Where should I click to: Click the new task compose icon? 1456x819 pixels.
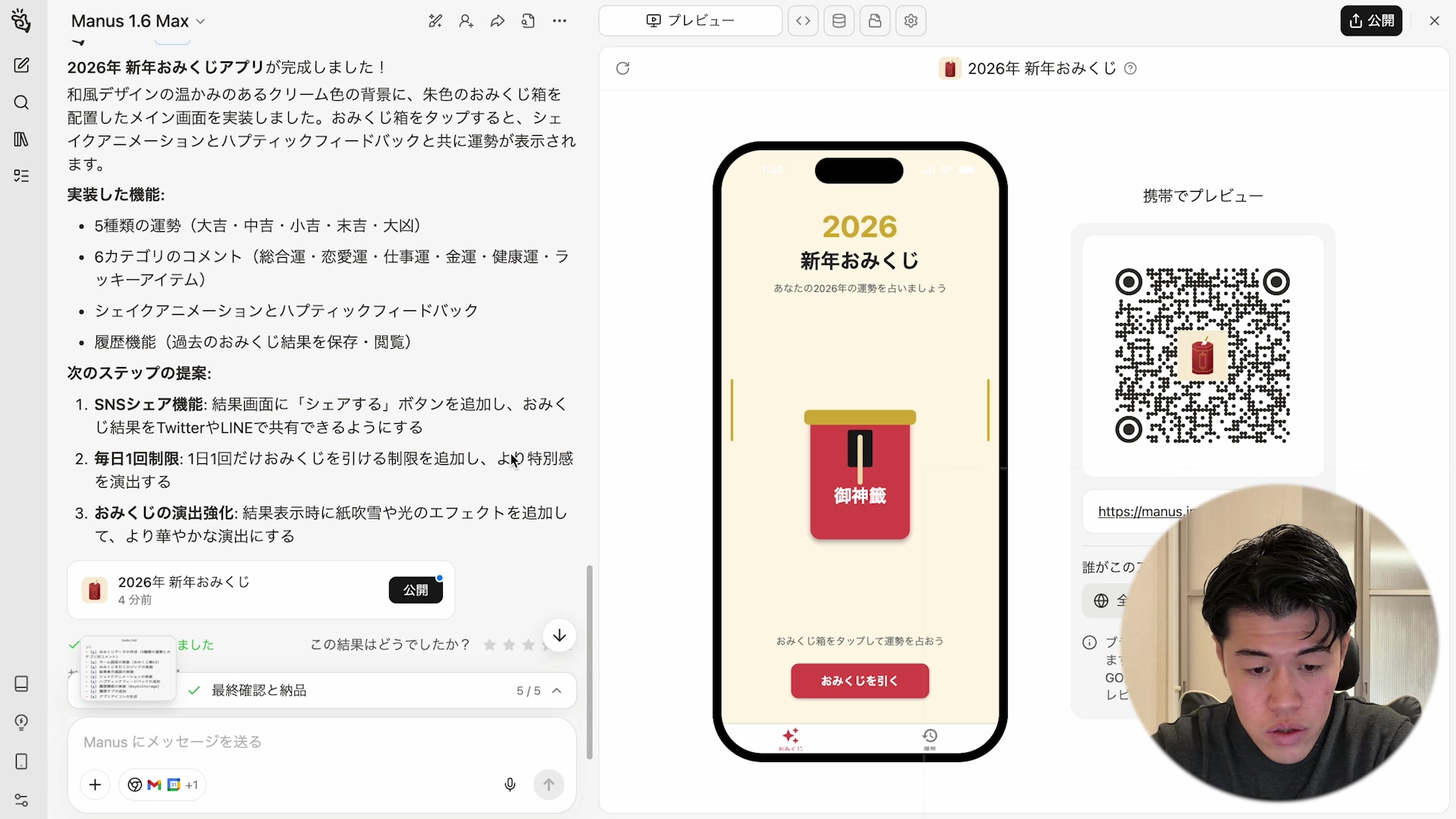21,65
